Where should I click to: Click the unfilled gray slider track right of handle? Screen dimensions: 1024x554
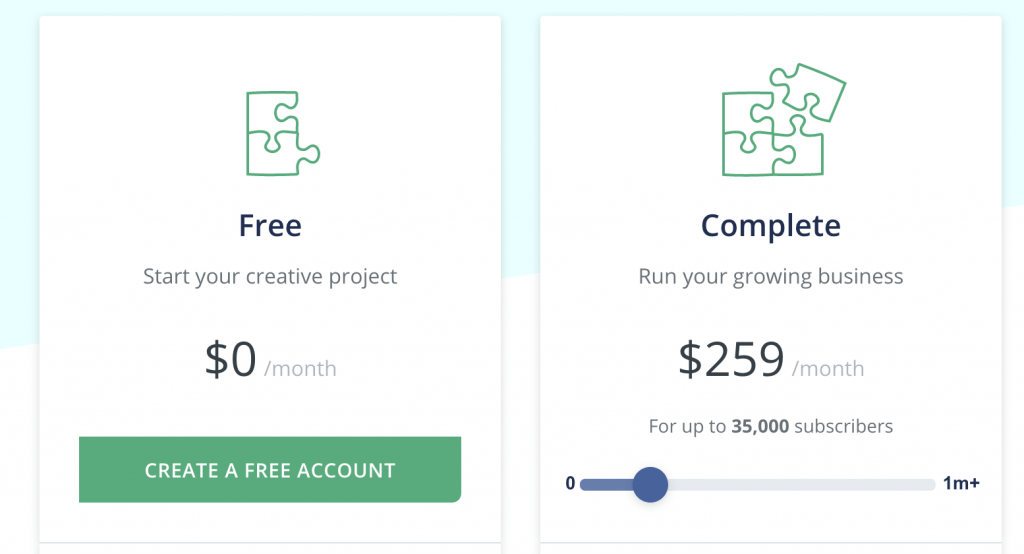(800, 485)
